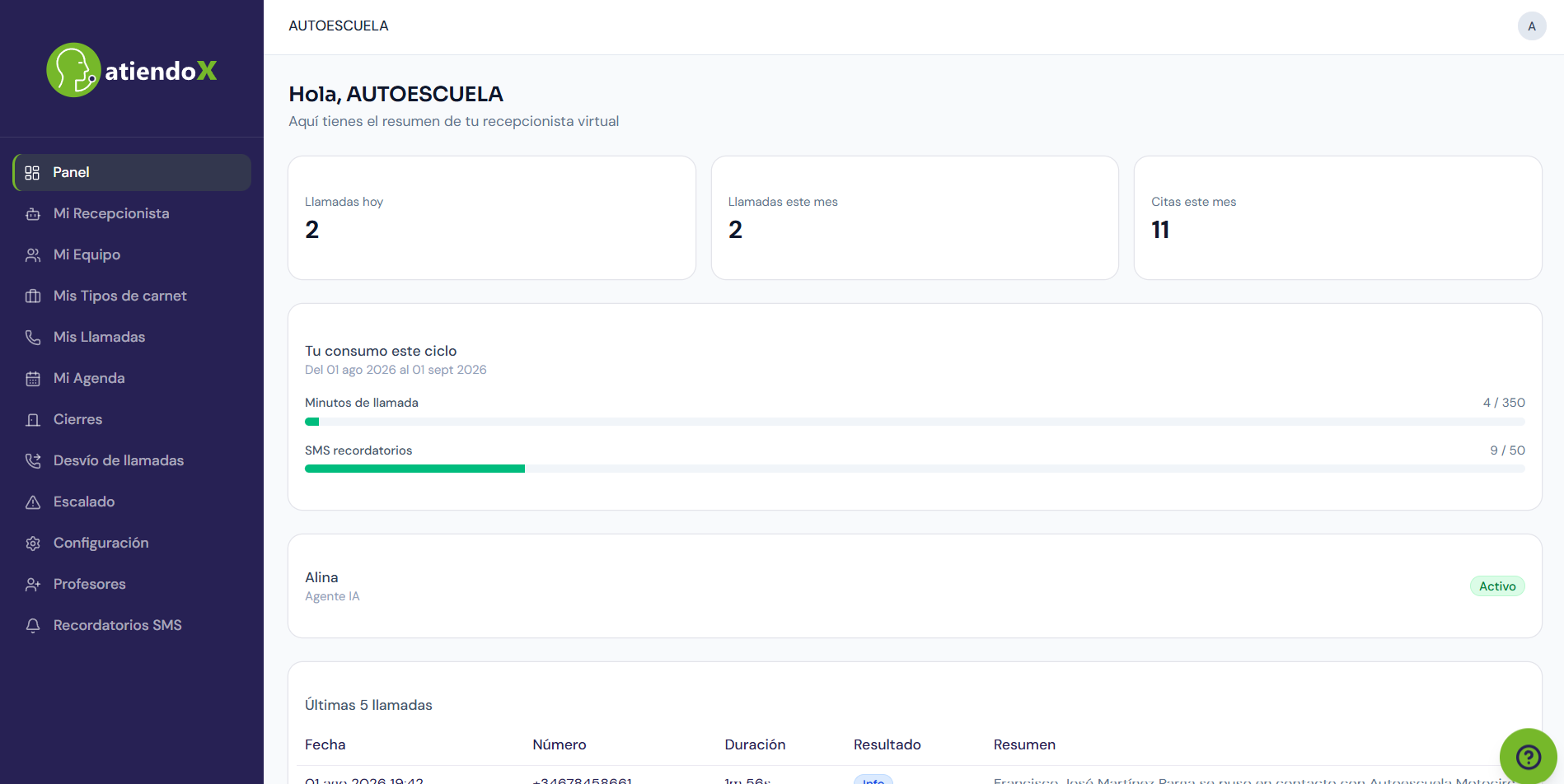Open Escalado settings
The height and width of the screenshot is (784, 1564).
tap(132, 502)
